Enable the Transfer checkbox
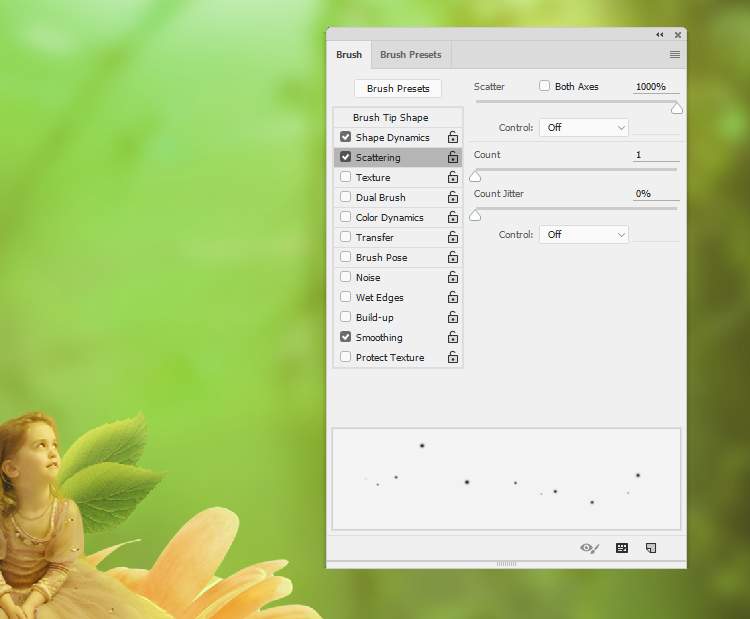This screenshot has height=619, width=750. pyautogui.click(x=345, y=237)
